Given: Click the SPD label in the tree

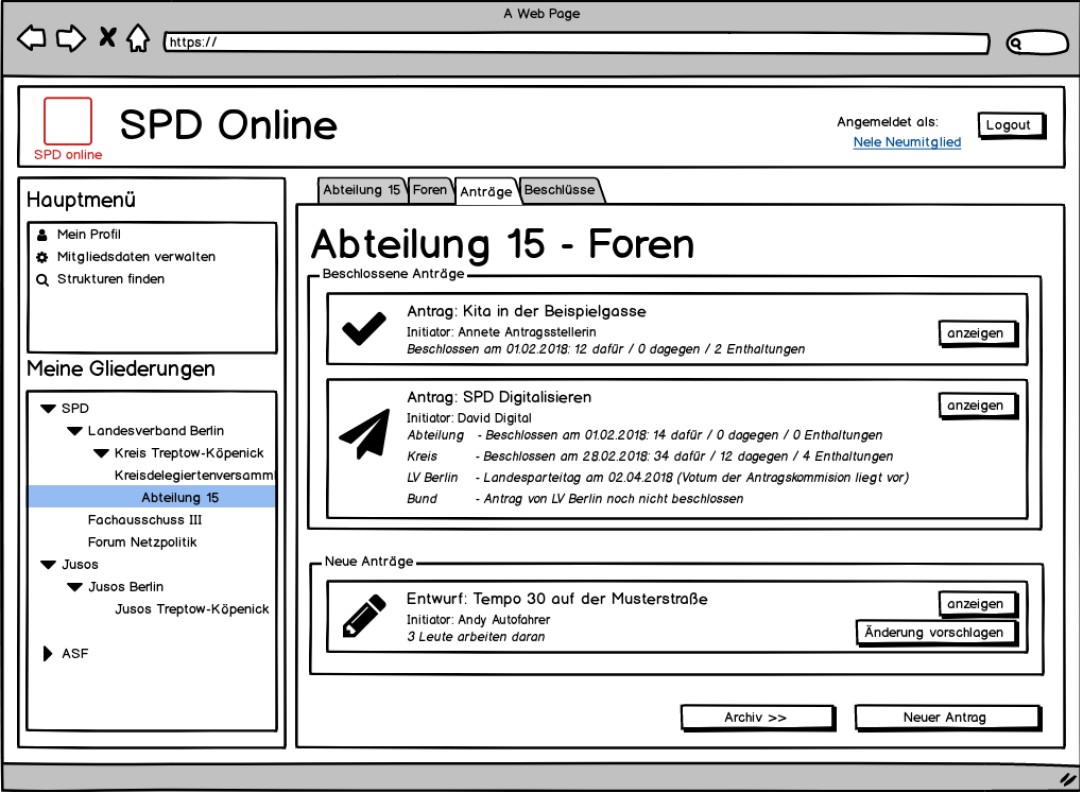Looking at the screenshot, I should point(75,408).
